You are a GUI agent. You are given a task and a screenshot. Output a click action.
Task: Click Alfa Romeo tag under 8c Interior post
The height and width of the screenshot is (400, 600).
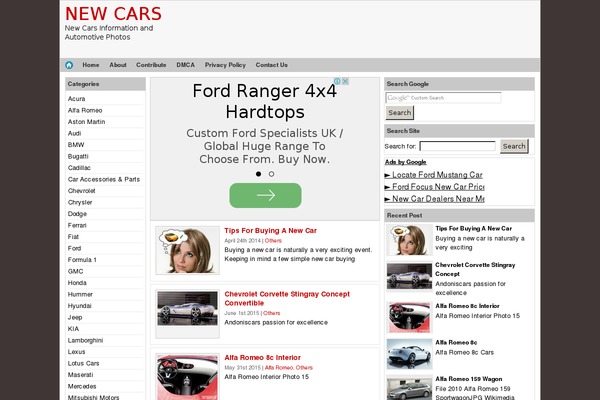[279, 367]
